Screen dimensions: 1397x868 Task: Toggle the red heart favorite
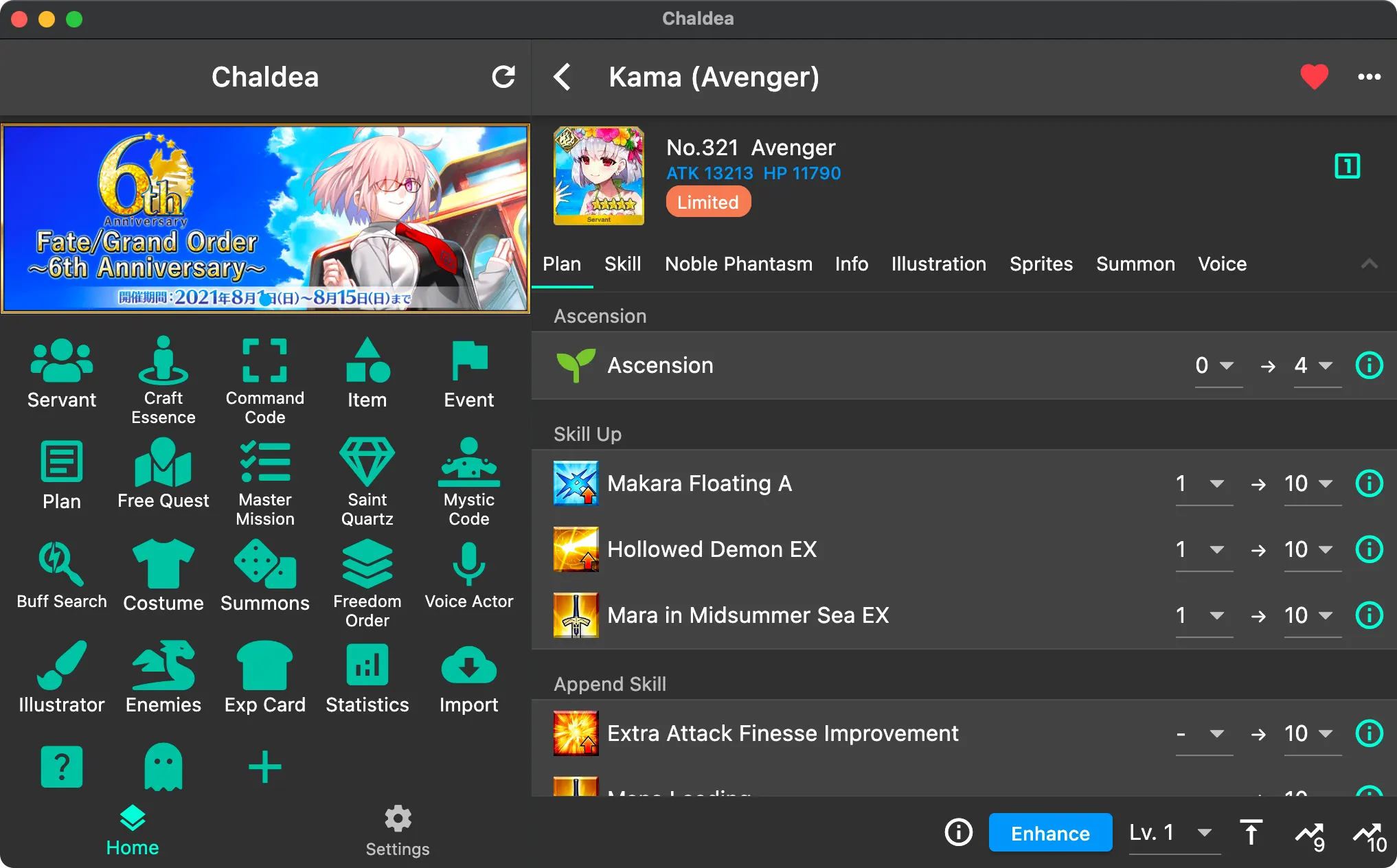[1313, 77]
